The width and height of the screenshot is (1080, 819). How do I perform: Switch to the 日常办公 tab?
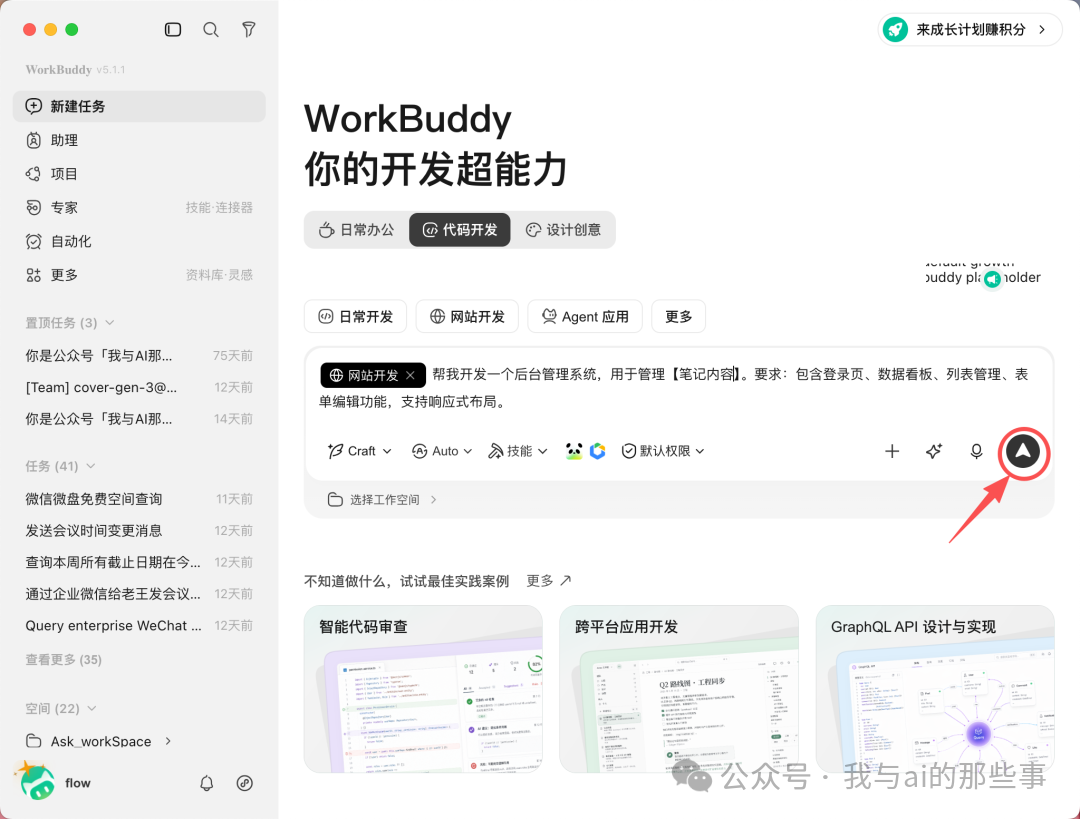click(x=357, y=229)
